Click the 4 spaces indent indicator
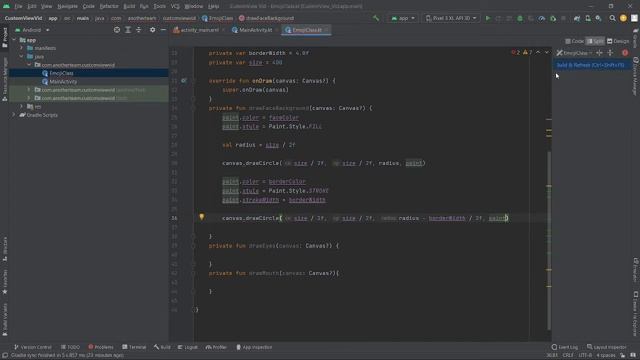 click(606, 355)
